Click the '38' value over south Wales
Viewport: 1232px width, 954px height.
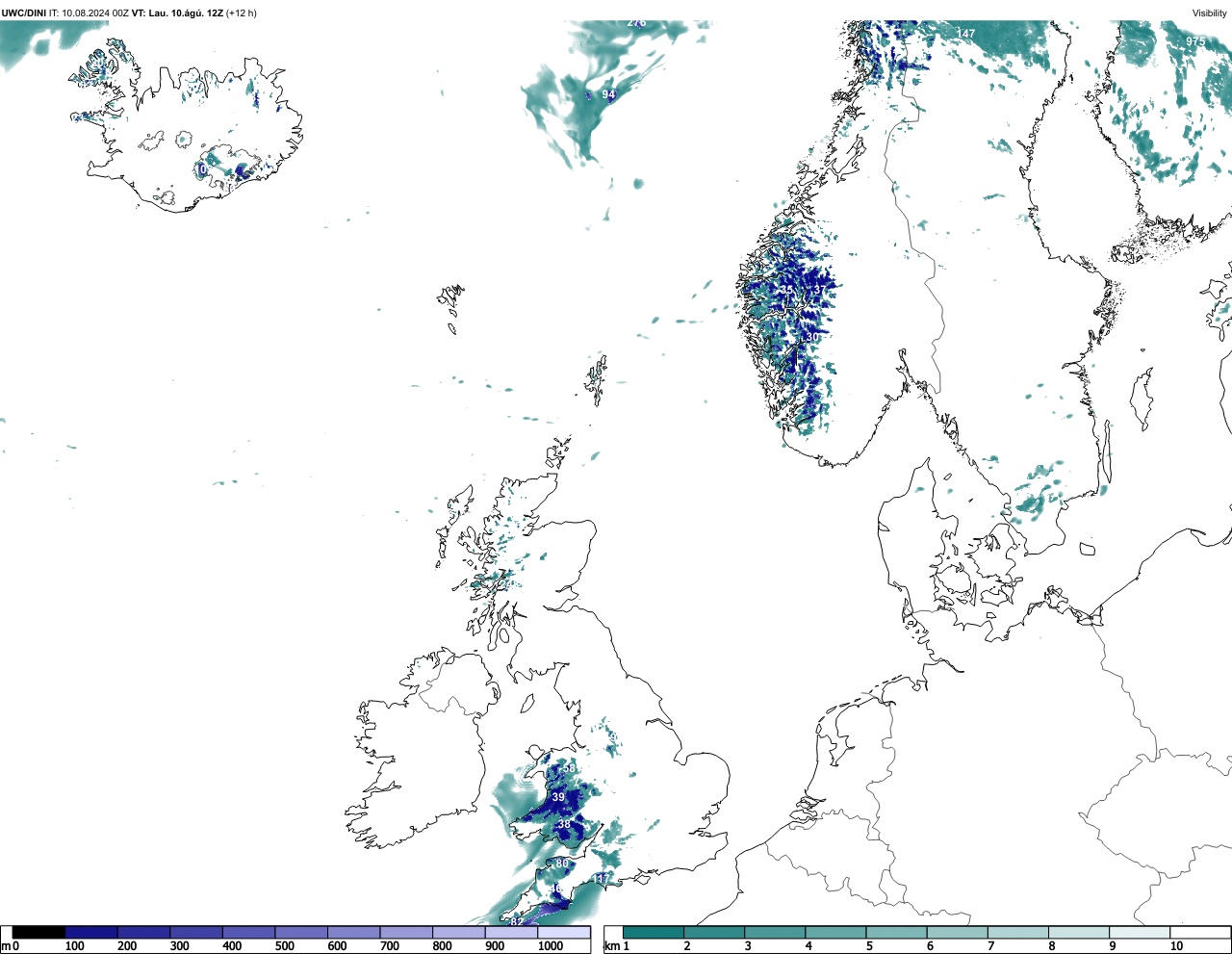[x=564, y=824]
